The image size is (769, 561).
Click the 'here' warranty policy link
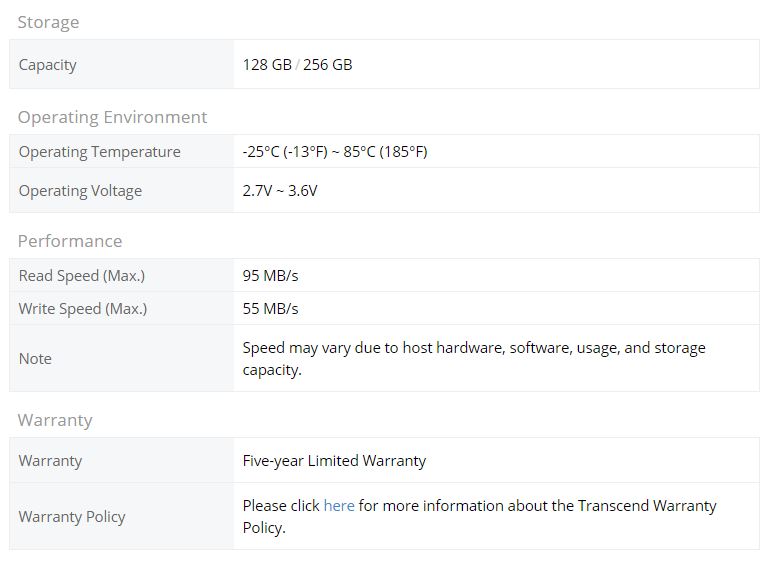(x=339, y=506)
